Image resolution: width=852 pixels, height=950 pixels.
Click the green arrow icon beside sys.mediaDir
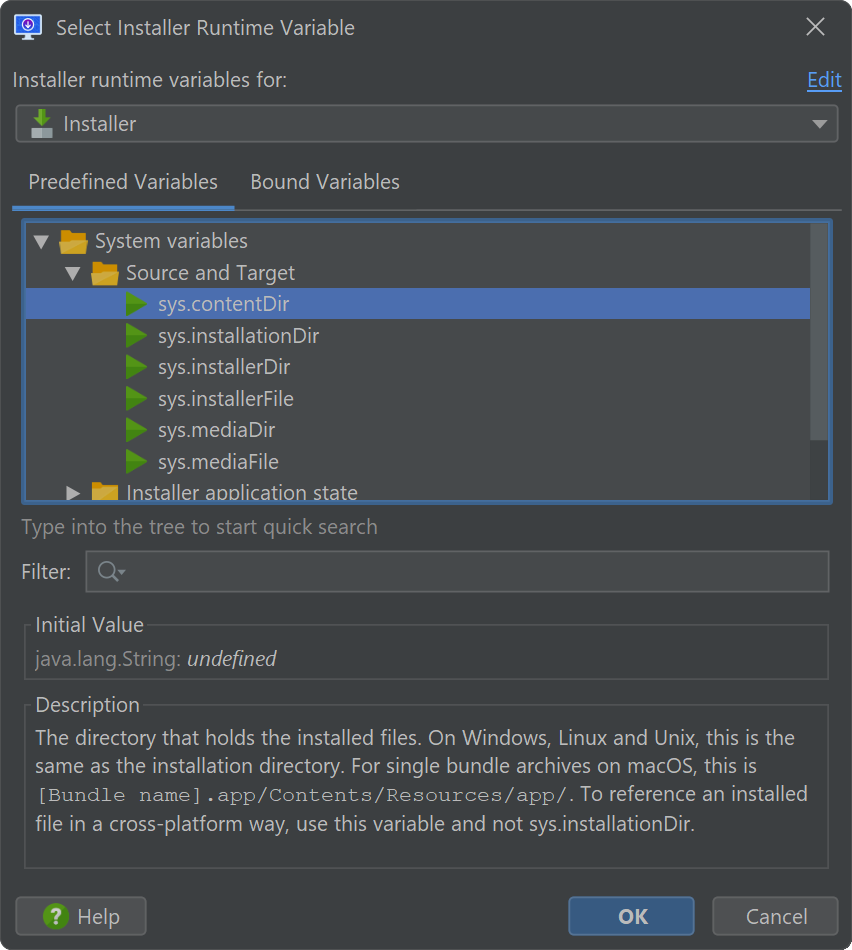point(136,430)
